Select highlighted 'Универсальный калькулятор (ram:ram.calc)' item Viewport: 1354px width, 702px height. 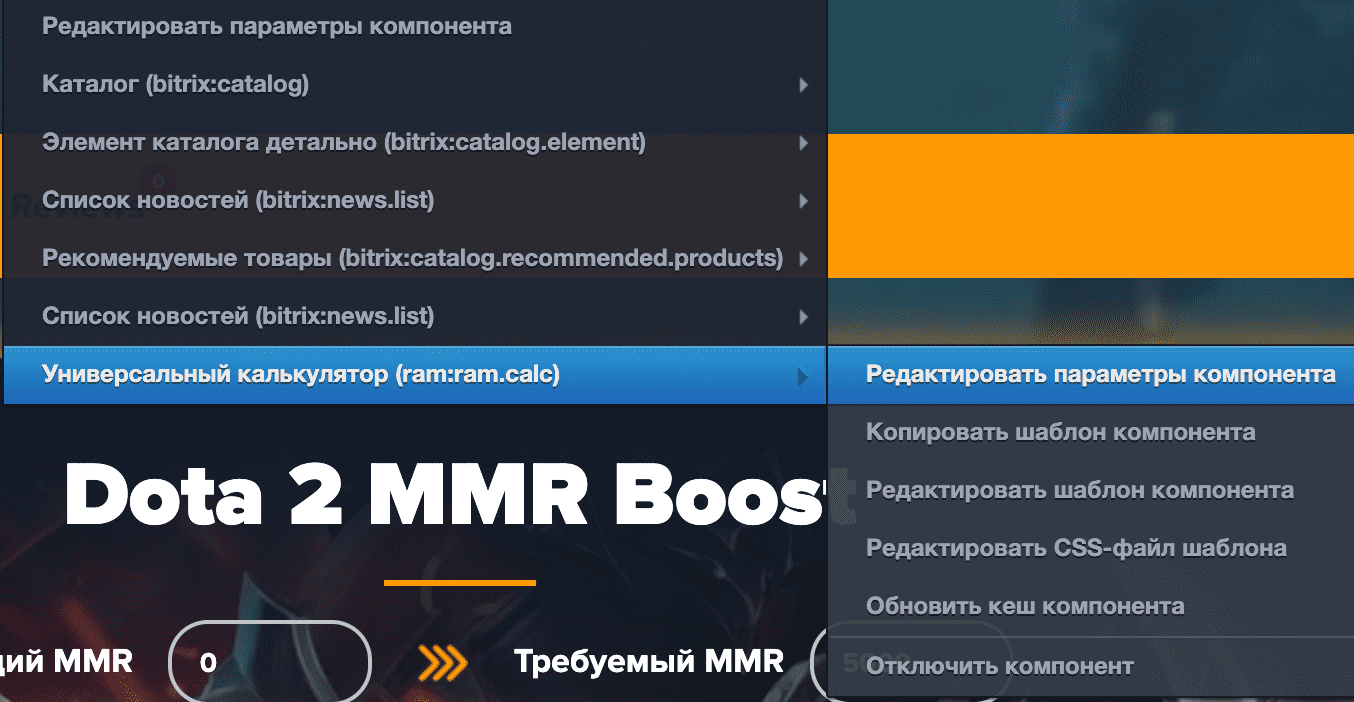click(415, 375)
